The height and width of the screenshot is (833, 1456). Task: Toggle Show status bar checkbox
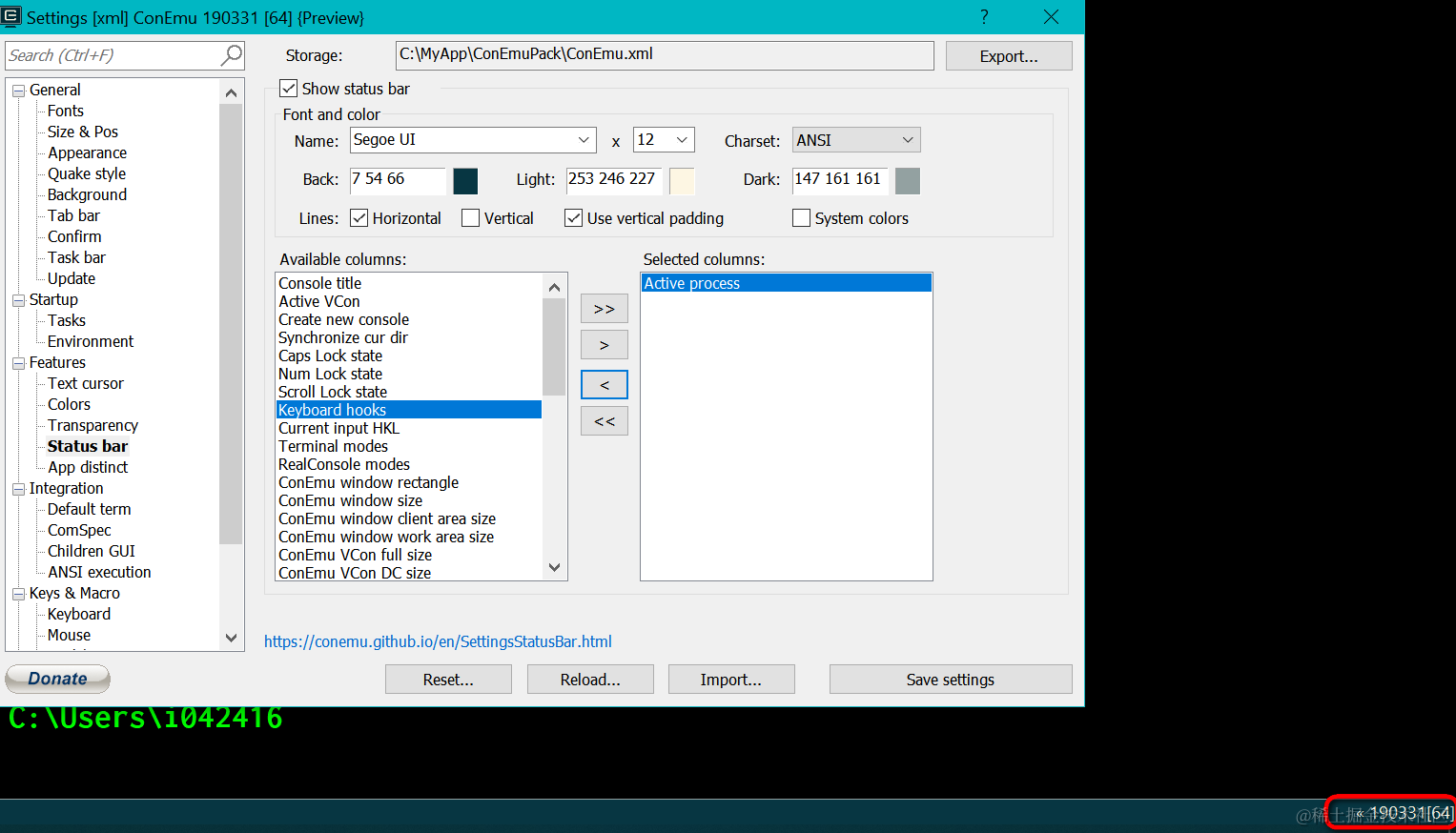[x=288, y=89]
